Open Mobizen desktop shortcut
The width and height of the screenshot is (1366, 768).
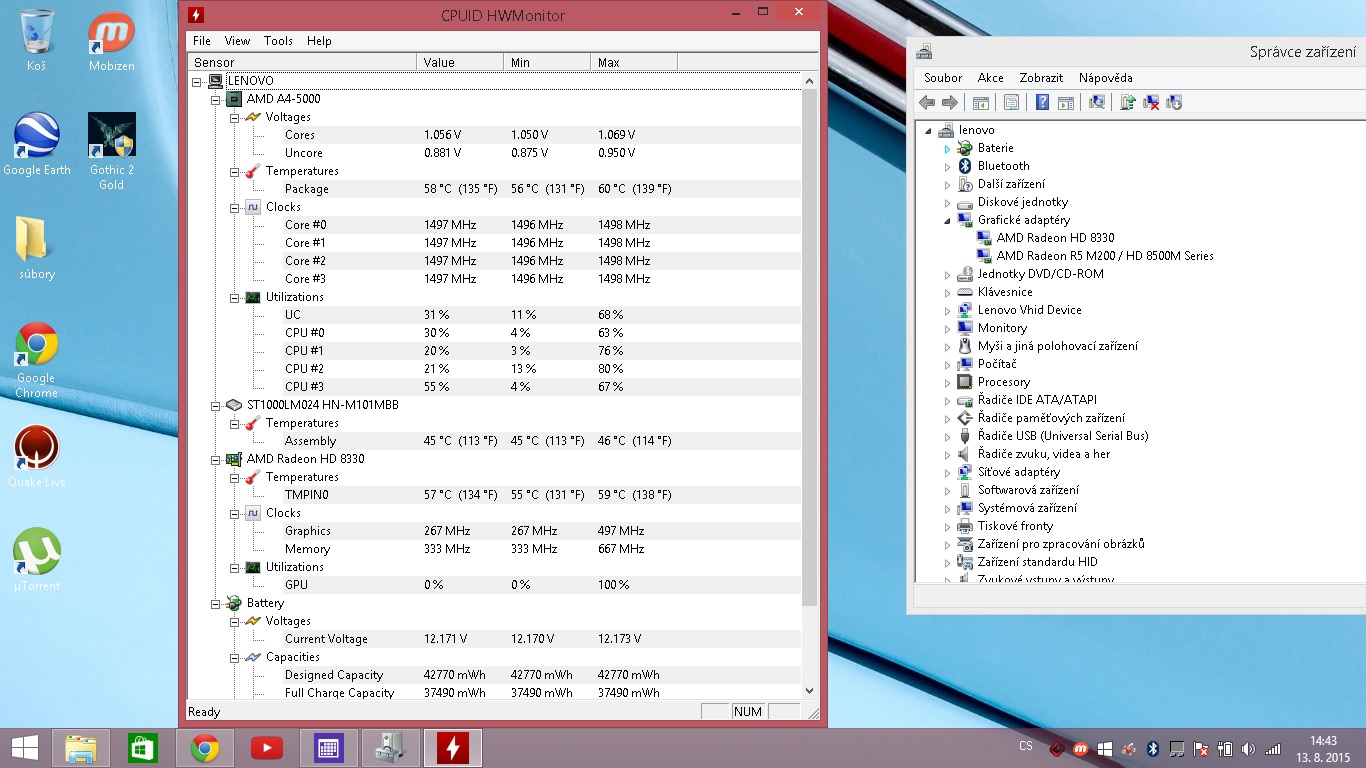[111, 42]
